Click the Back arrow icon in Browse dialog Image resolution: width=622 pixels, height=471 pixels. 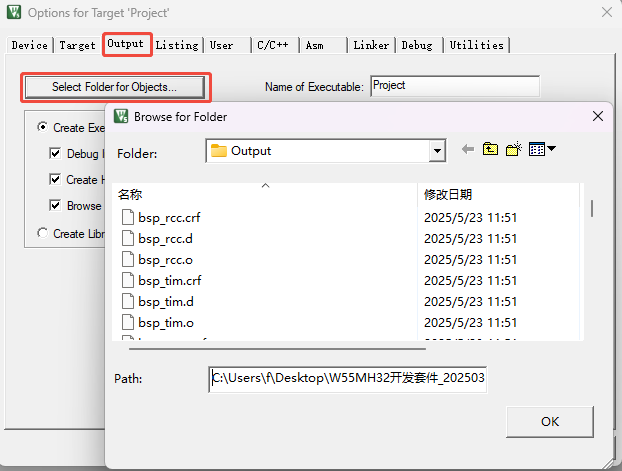[x=467, y=150]
